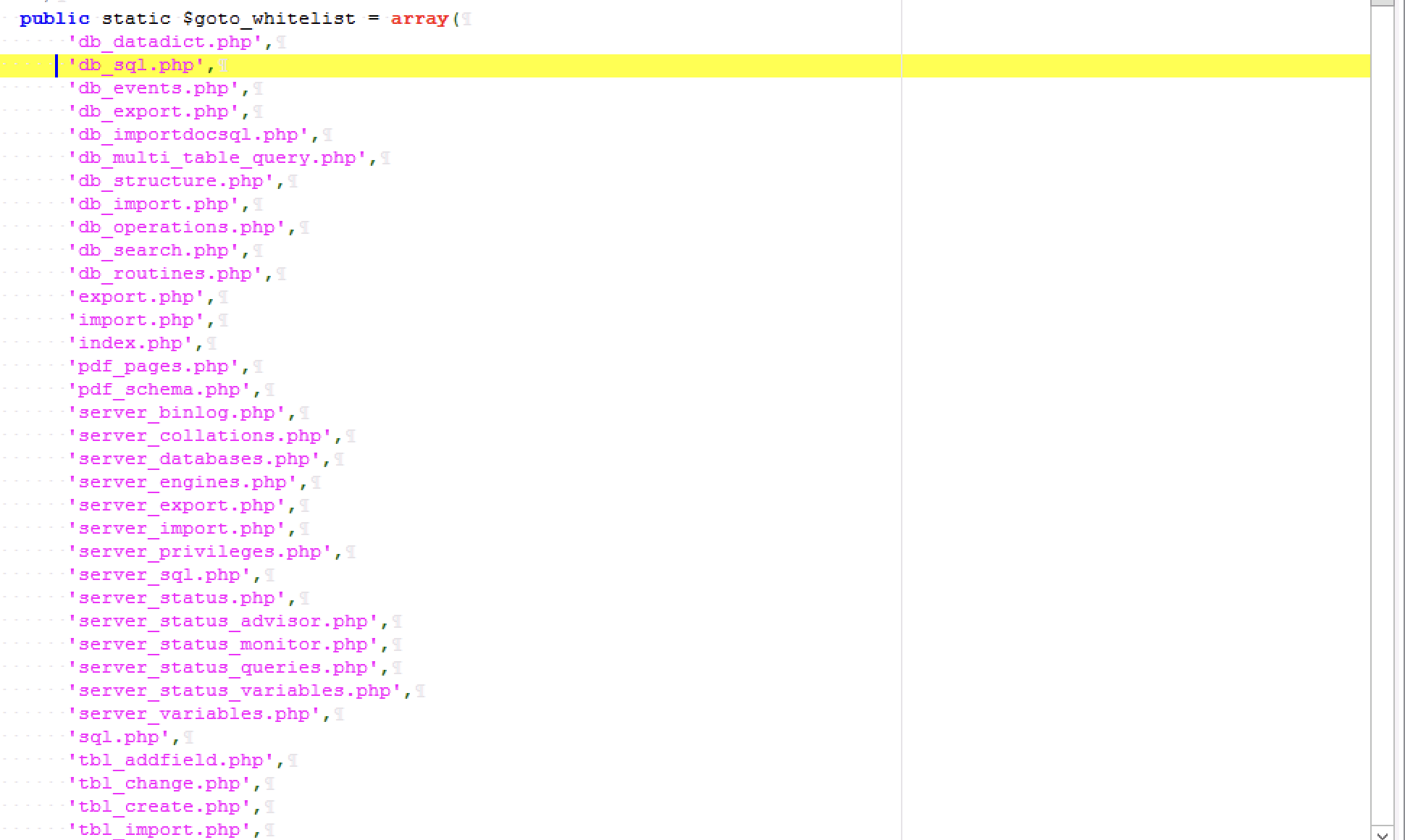
Task: Click 'server_variables.php' line
Action: point(194,714)
